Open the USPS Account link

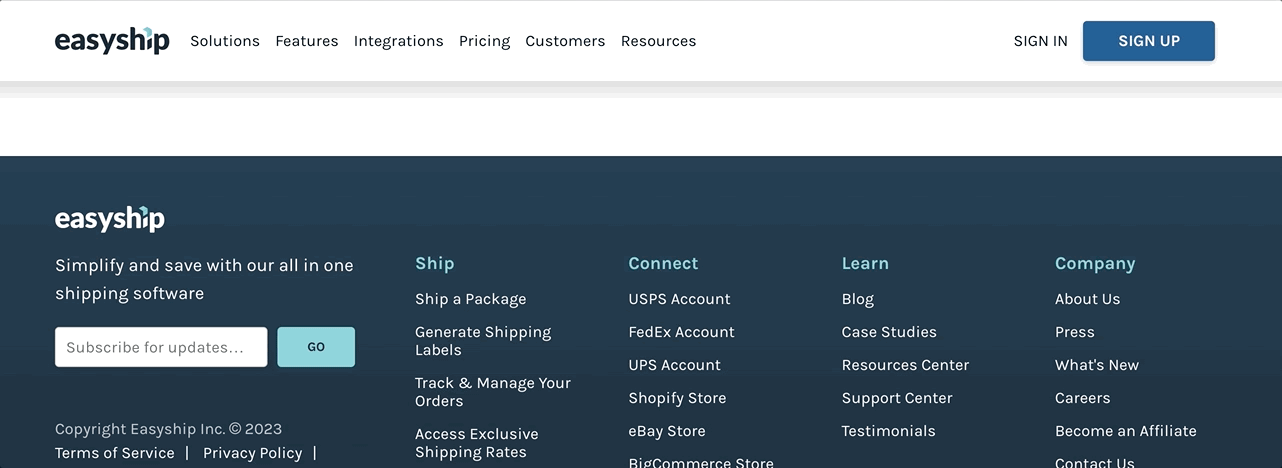tap(679, 299)
